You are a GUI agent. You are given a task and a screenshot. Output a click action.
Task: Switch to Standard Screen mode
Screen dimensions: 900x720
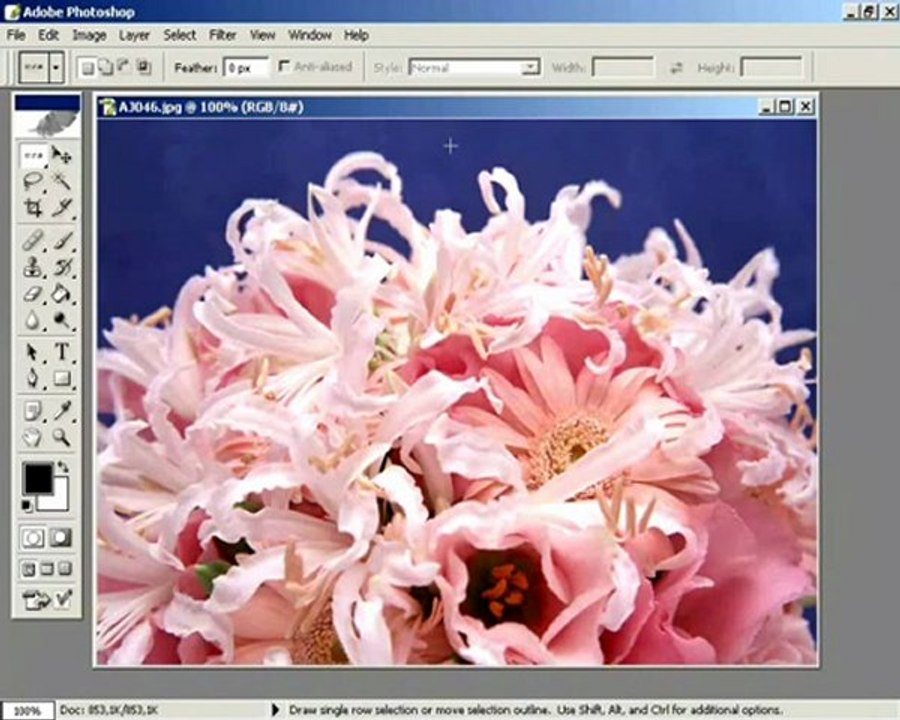point(28,569)
